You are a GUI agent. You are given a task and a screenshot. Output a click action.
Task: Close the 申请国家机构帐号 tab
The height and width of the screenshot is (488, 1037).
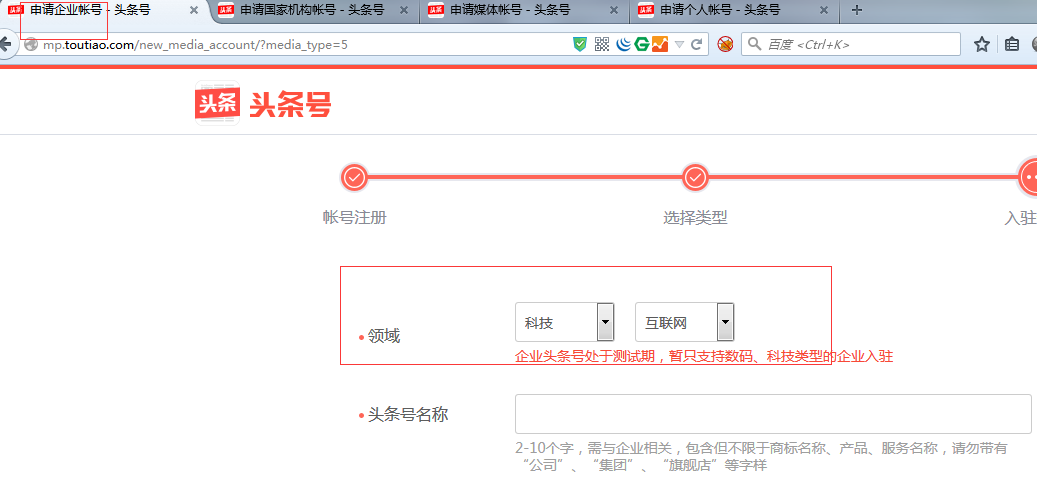coord(404,11)
